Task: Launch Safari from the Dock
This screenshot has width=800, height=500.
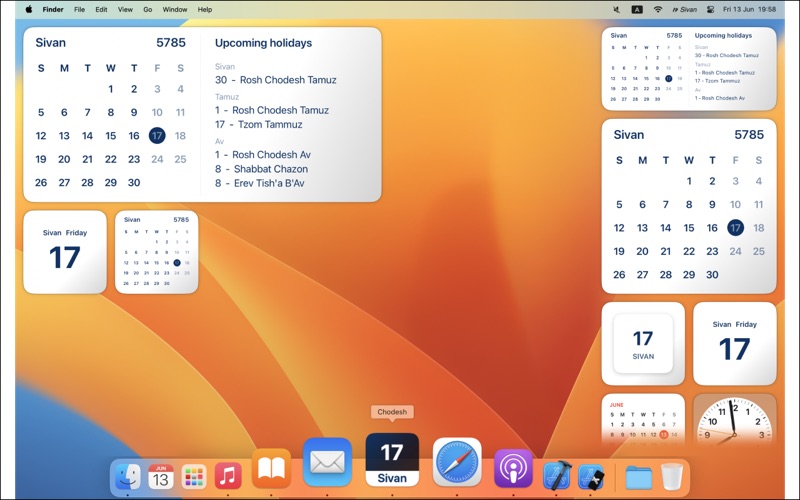Action: (x=457, y=462)
